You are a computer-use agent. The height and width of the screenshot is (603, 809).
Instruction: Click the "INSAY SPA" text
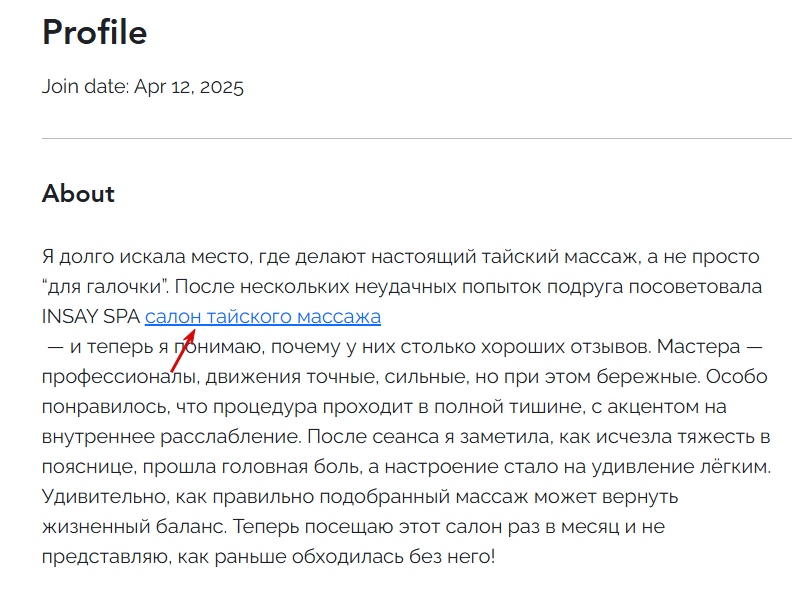[x=90, y=317]
